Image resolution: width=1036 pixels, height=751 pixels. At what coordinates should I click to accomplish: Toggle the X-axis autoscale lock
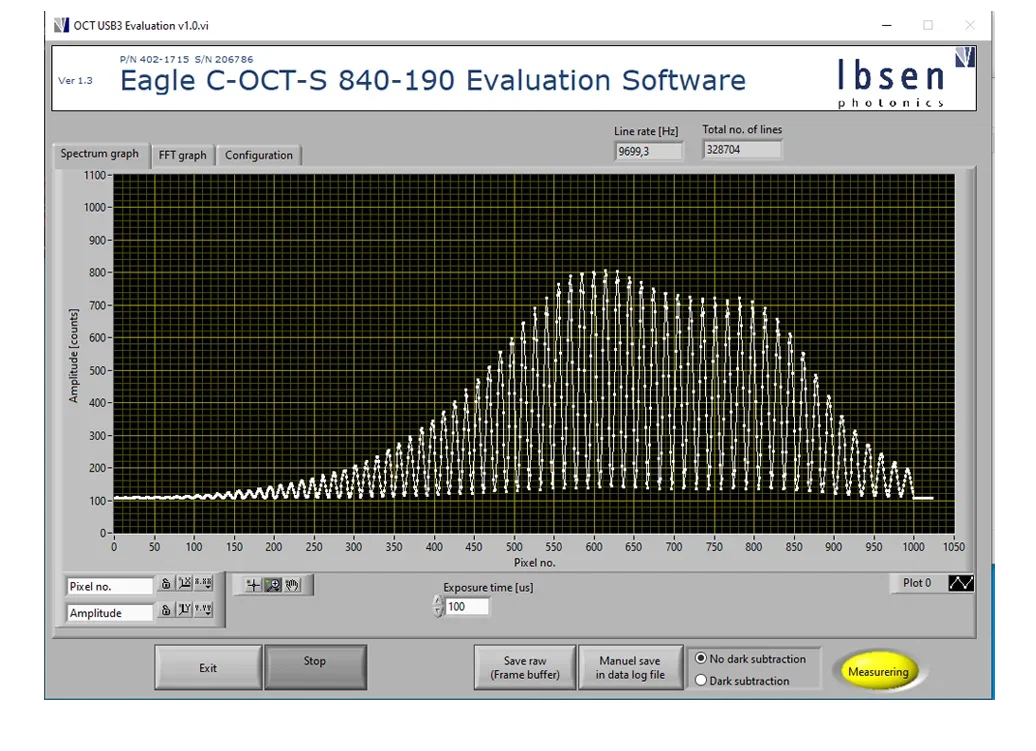click(167, 584)
